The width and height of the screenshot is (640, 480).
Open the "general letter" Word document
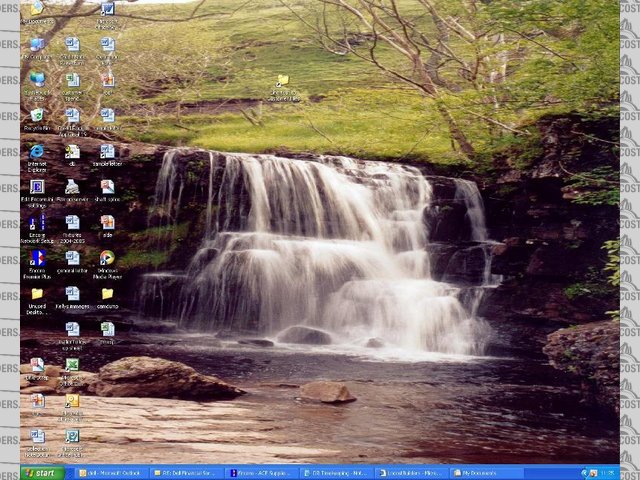click(72, 259)
